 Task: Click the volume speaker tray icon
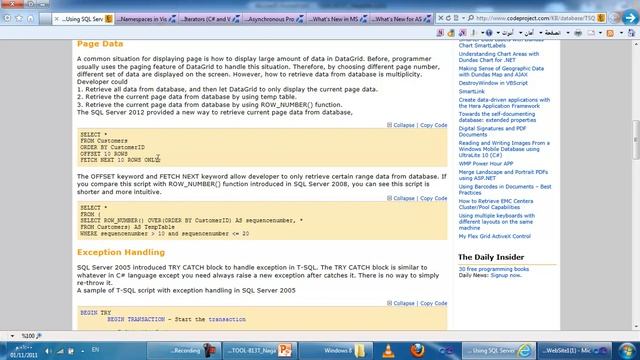point(48,351)
